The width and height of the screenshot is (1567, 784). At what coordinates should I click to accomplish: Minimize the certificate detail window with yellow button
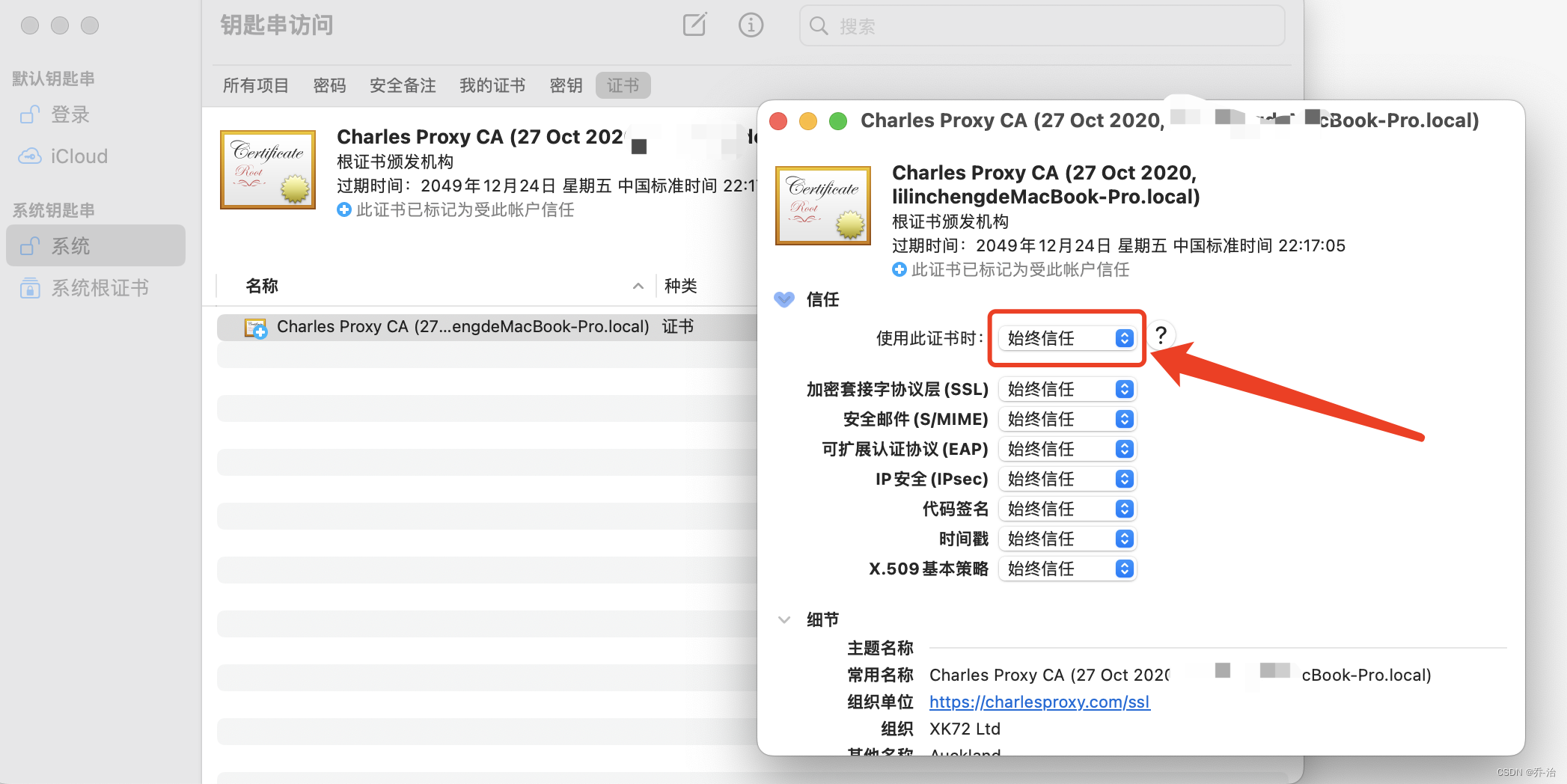808,120
